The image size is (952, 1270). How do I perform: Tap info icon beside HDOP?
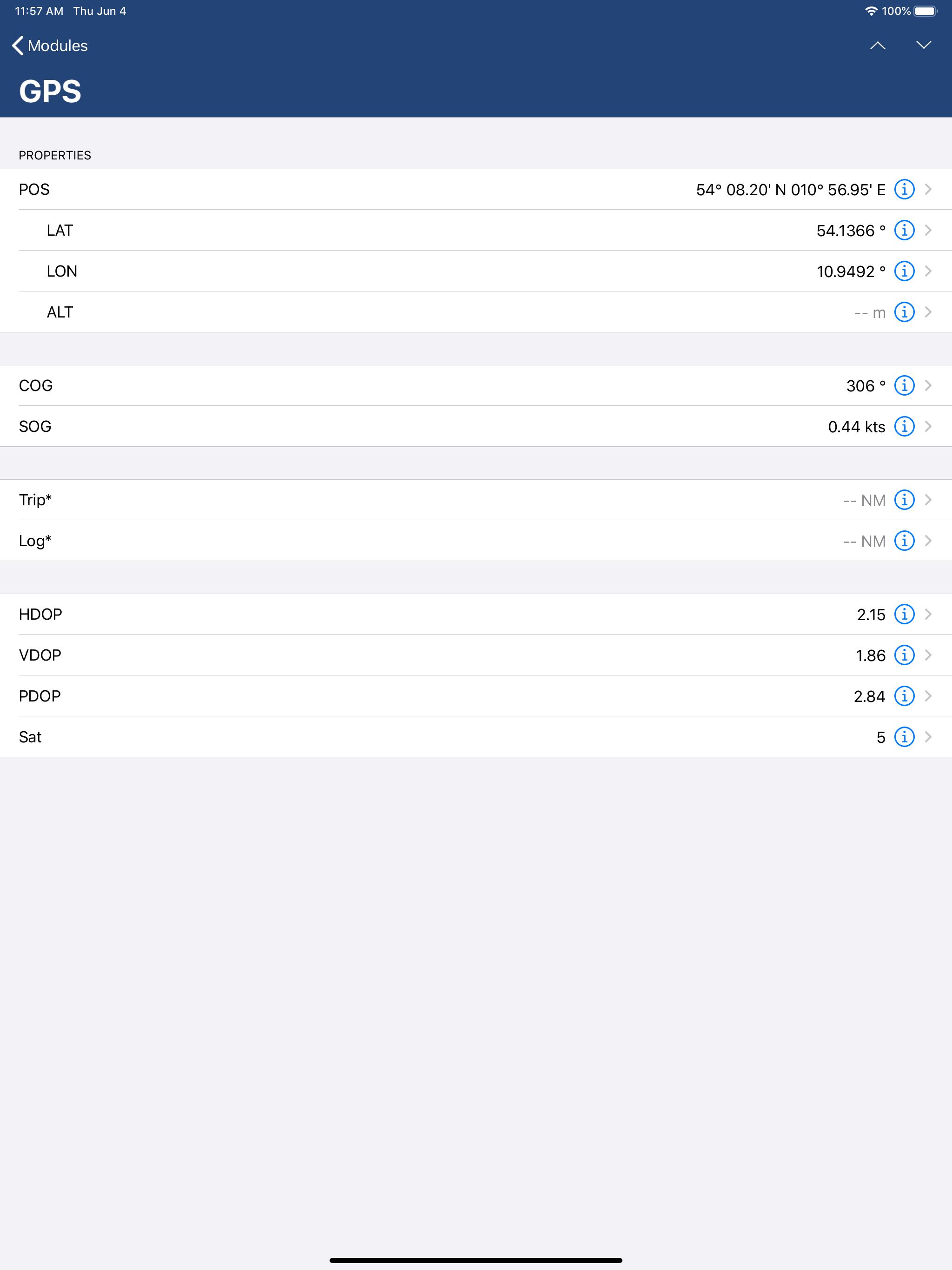(x=904, y=614)
